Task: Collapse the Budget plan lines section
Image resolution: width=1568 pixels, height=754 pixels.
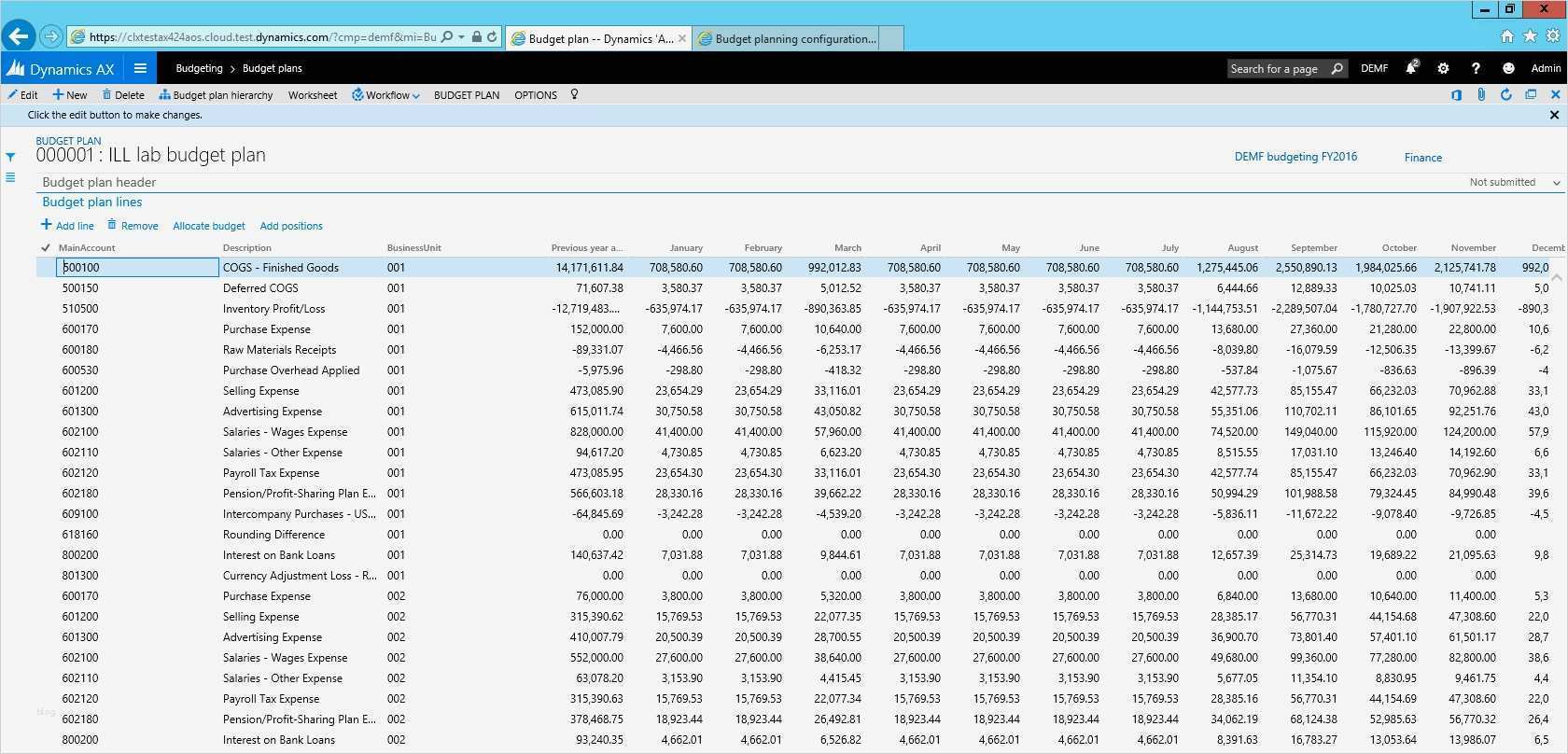Action: click(92, 202)
